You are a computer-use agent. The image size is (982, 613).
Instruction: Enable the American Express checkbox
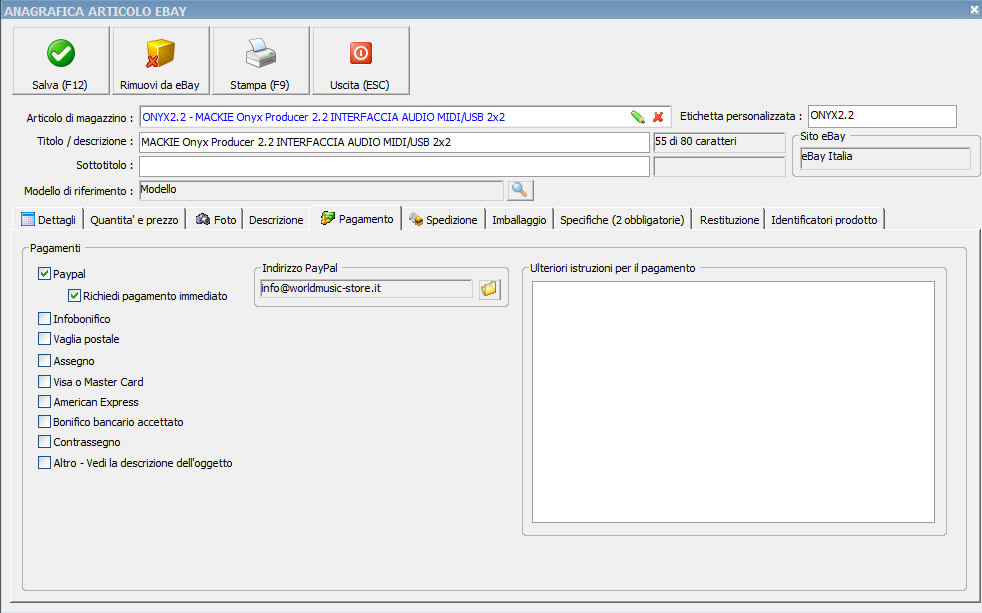pyautogui.click(x=44, y=401)
